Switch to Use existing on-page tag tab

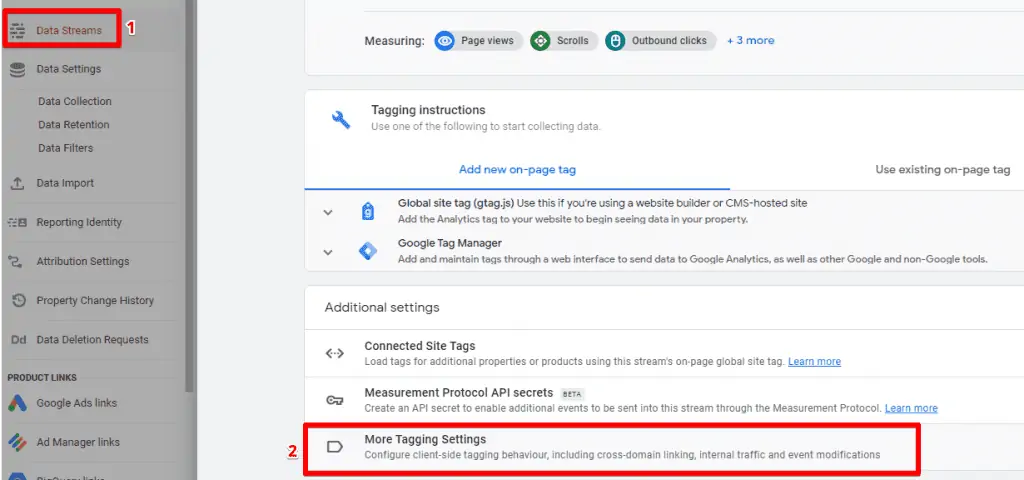click(x=942, y=170)
